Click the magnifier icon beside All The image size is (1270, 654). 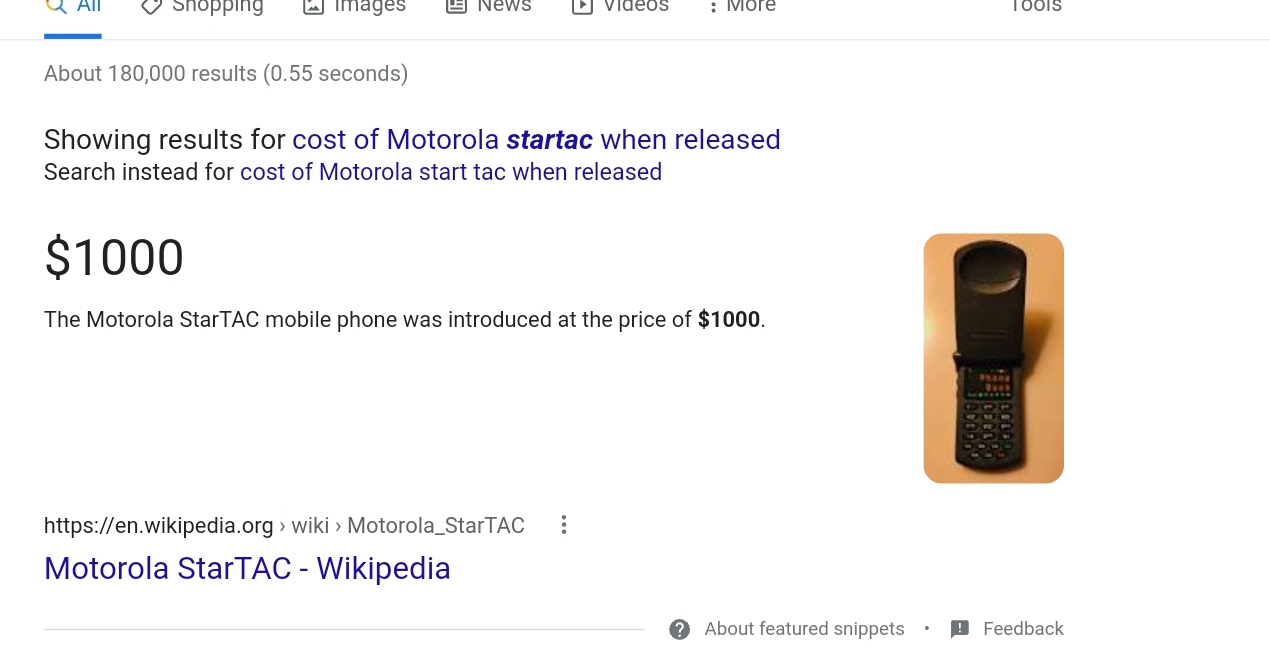coord(56,6)
